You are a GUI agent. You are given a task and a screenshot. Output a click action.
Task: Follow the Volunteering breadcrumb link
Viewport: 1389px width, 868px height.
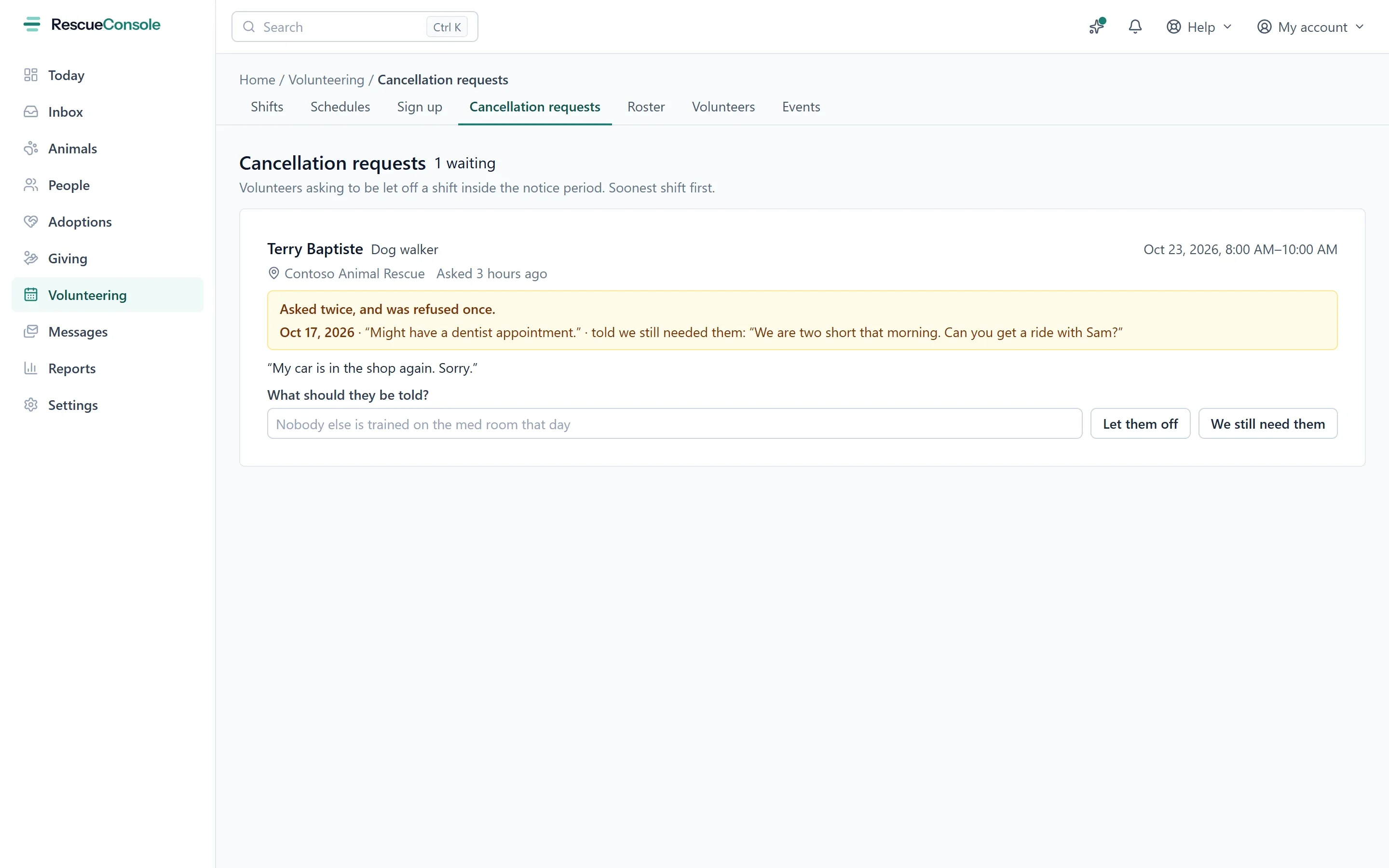click(326, 80)
